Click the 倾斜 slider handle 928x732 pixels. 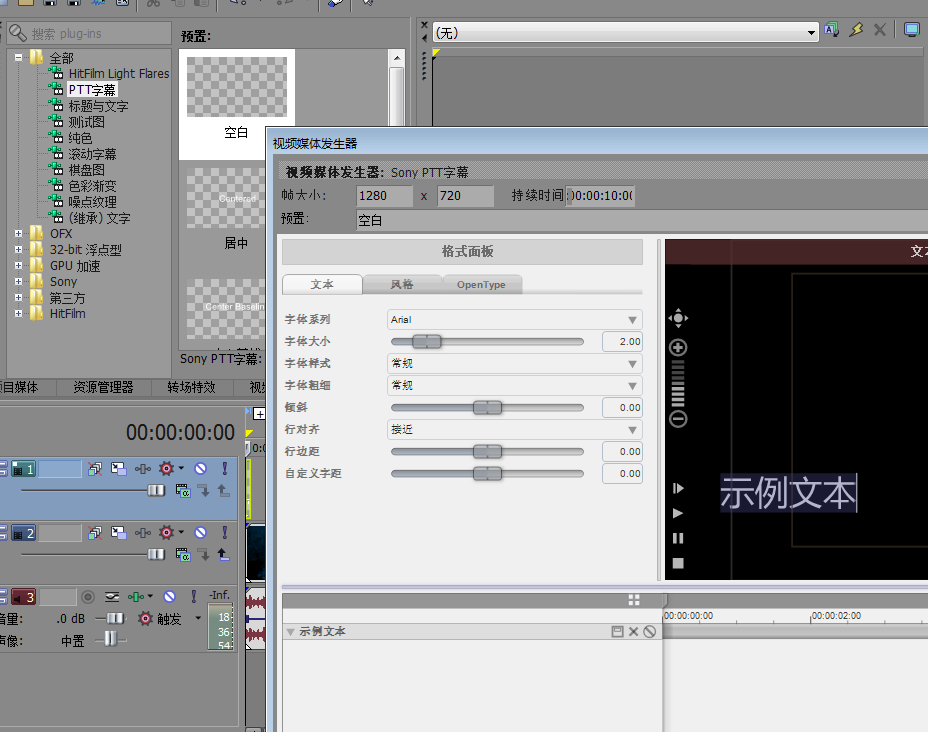pyautogui.click(x=488, y=407)
